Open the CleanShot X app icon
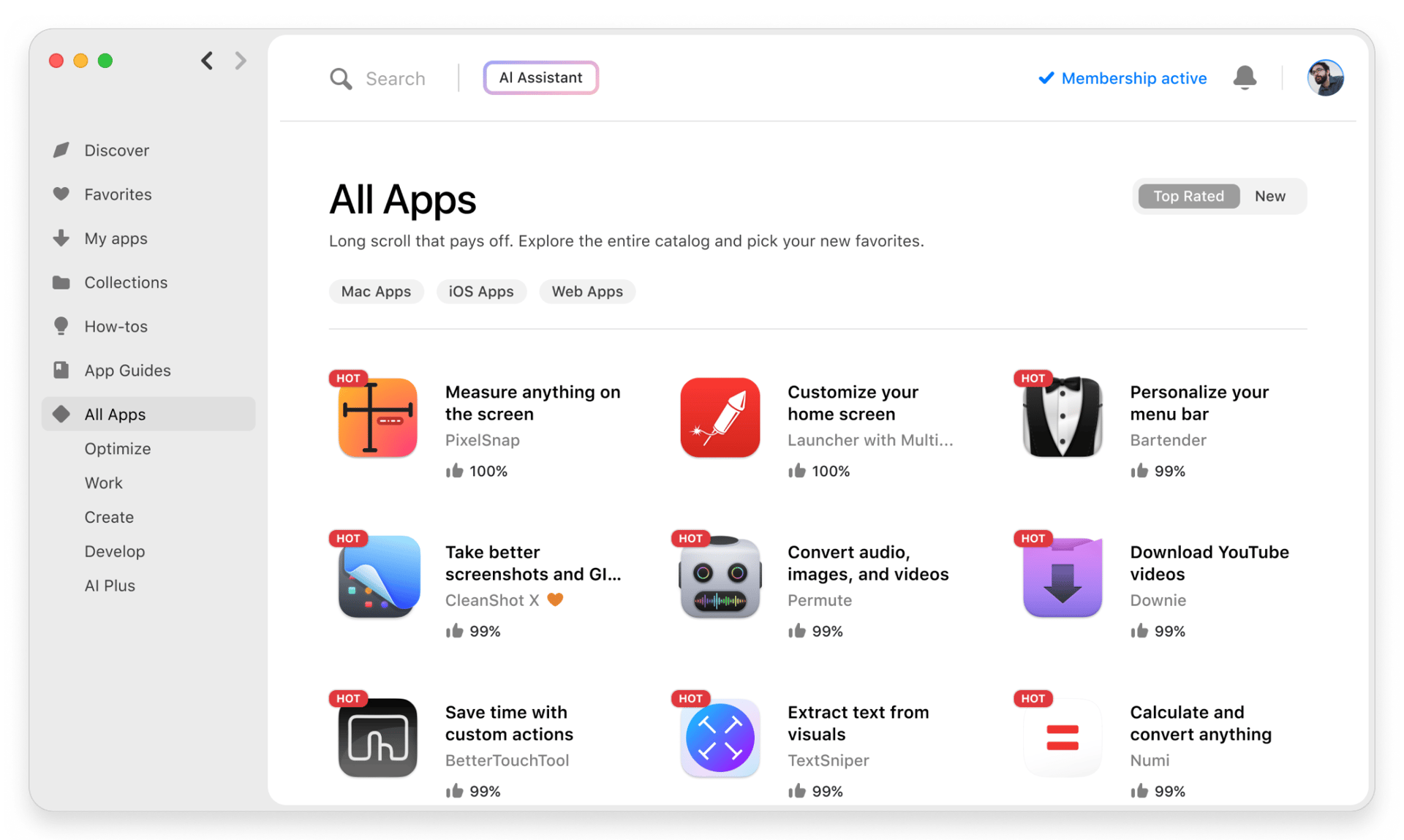The width and height of the screenshot is (1404, 840). pos(377,578)
